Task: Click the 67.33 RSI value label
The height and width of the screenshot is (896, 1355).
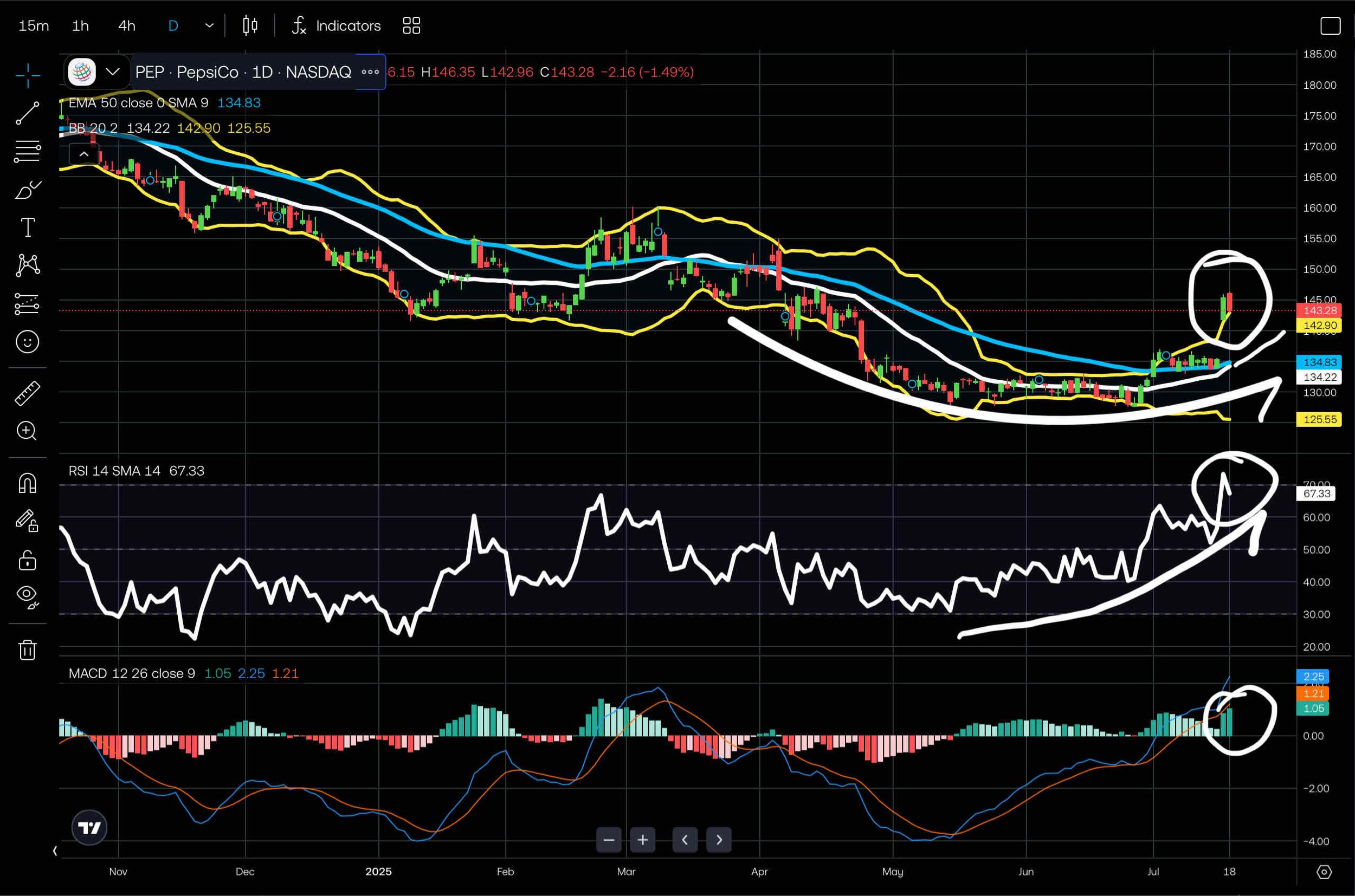Action: pos(1315,494)
